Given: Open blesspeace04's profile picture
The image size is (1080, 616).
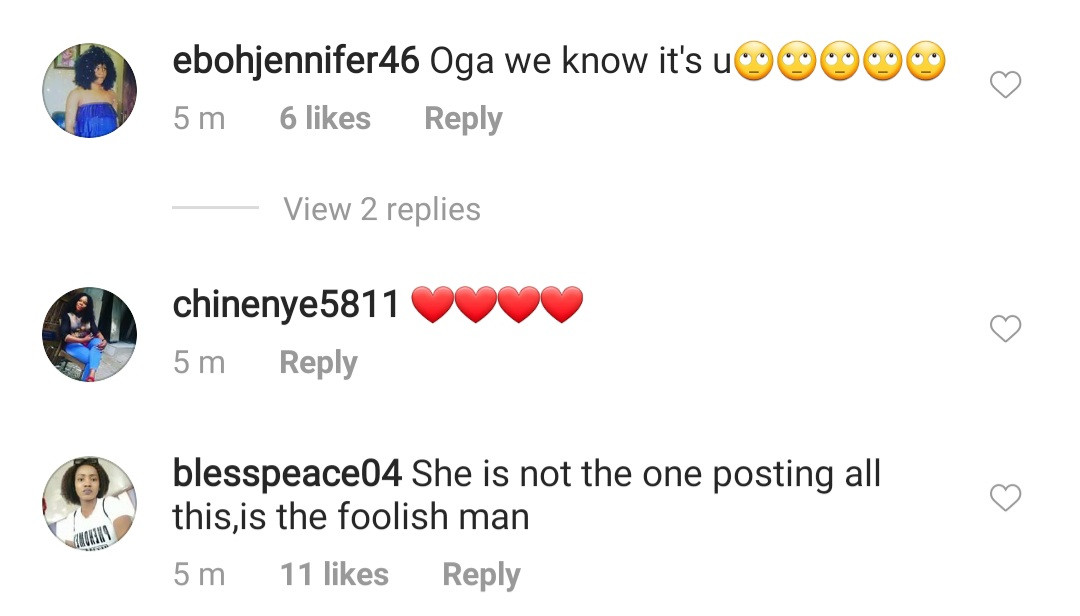Looking at the screenshot, I should (x=89, y=504).
